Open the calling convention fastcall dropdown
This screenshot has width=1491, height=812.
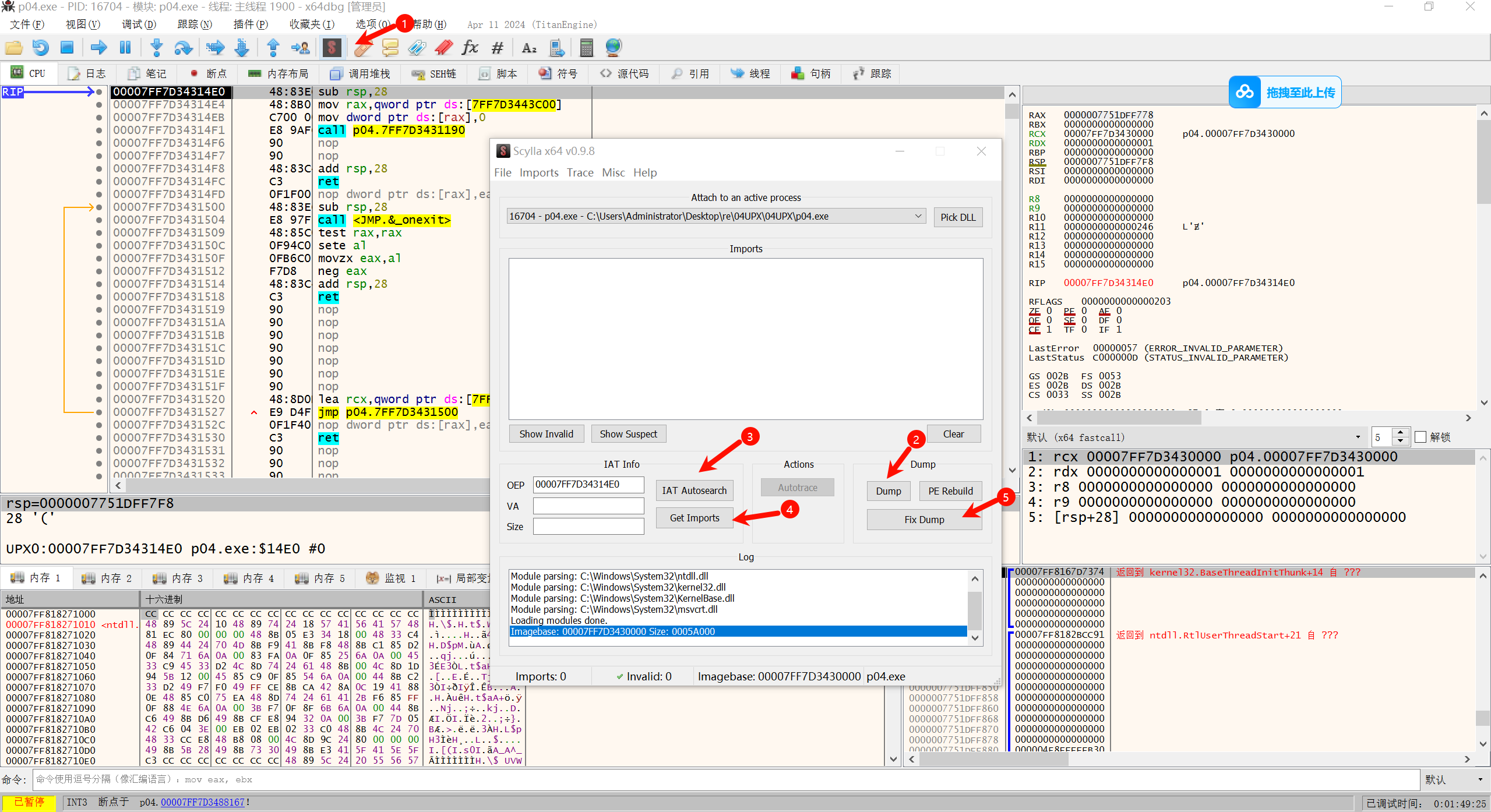(x=1357, y=437)
